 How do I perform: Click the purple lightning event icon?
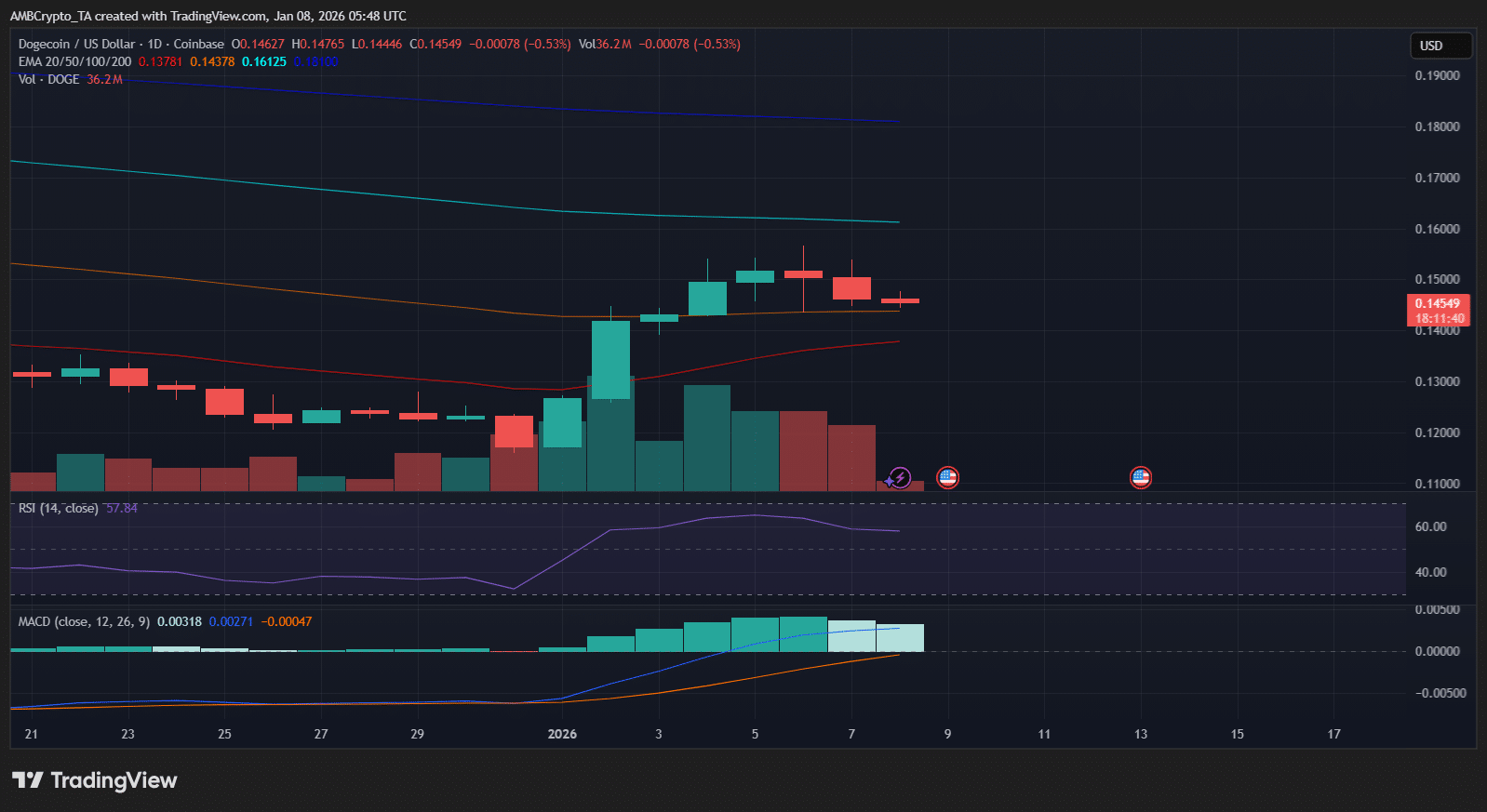899,478
